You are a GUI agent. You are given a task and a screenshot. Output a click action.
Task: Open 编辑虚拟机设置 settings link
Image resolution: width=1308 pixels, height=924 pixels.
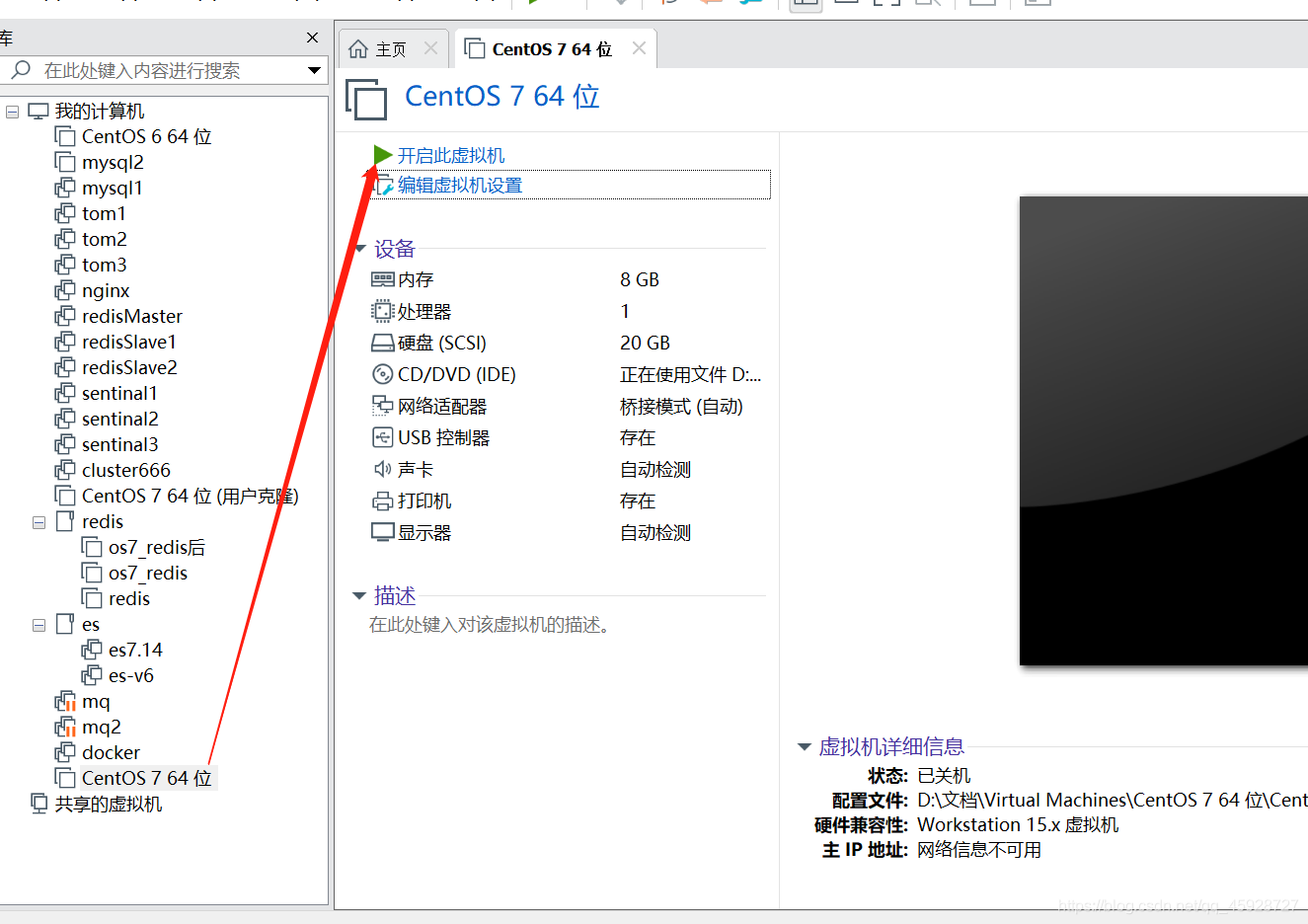[x=458, y=185]
